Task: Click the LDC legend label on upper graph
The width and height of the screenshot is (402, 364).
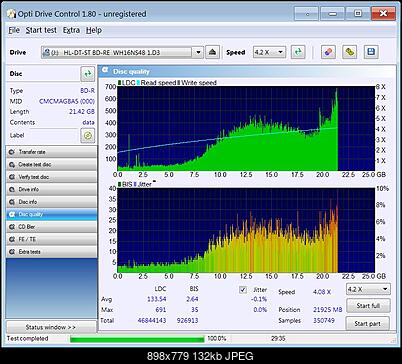Action: coord(128,83)
